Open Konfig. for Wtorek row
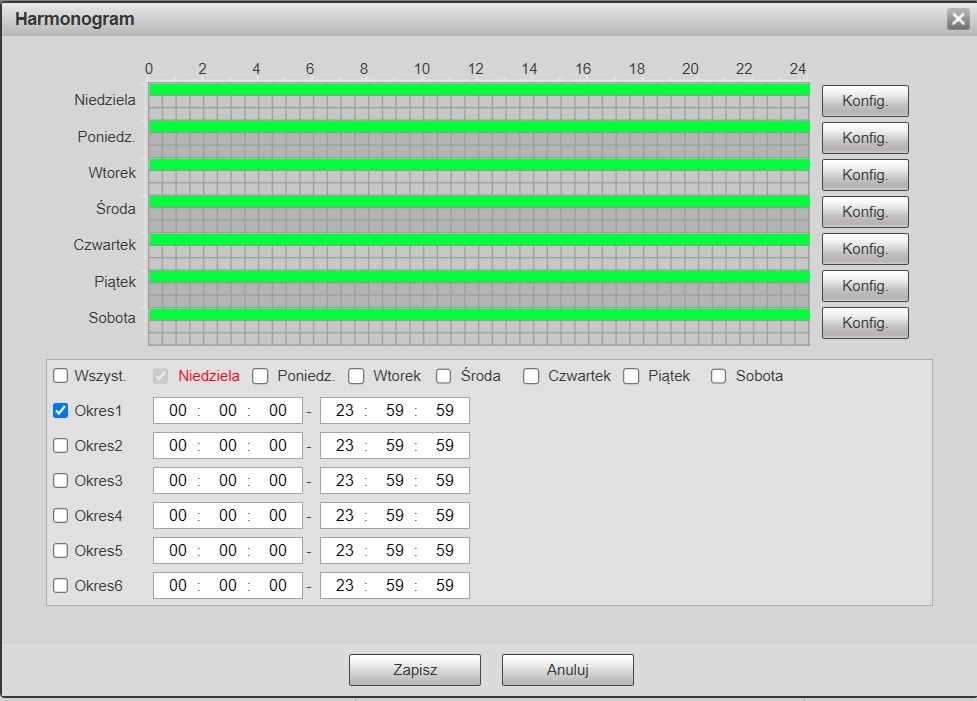977x701 pixels. [x=865, y=175]
